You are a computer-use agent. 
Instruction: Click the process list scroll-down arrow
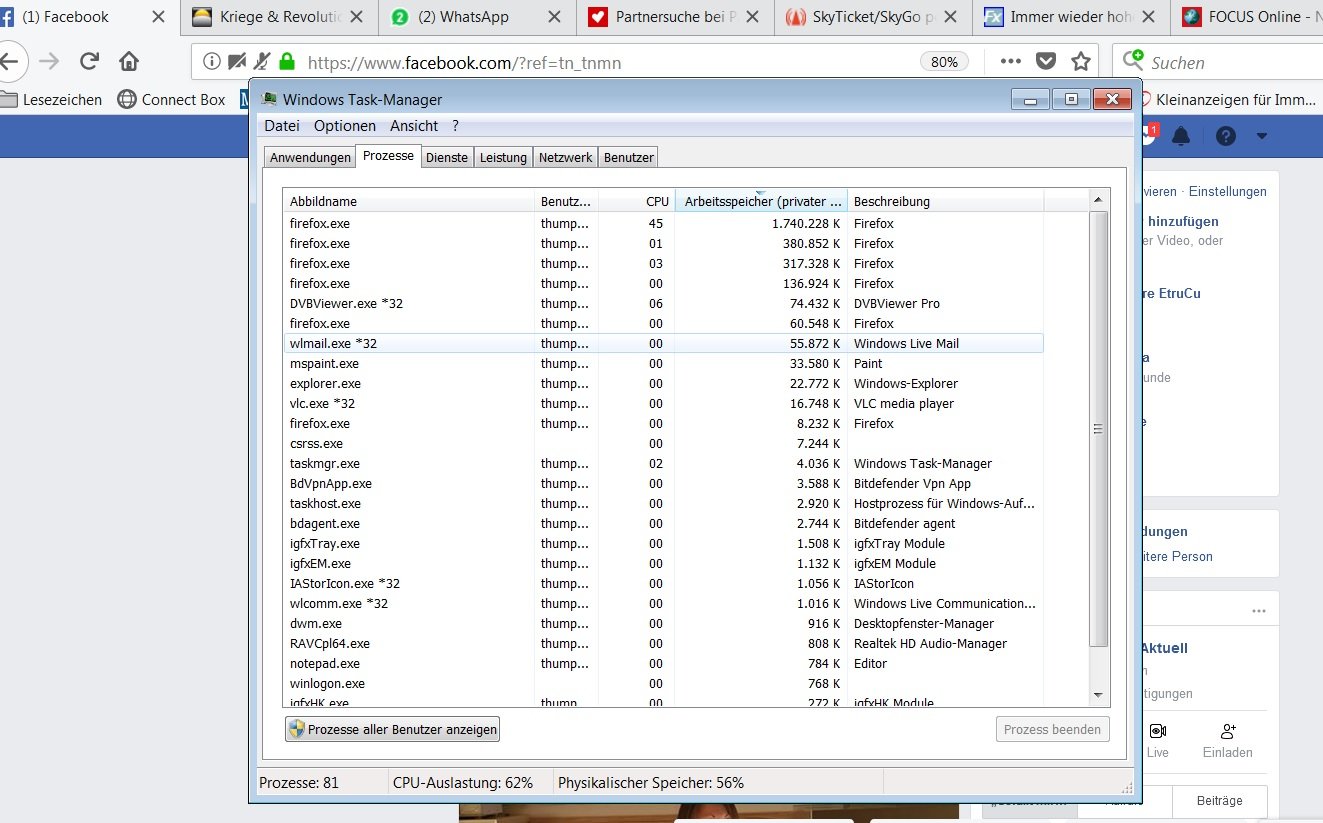pos(1097,695)
